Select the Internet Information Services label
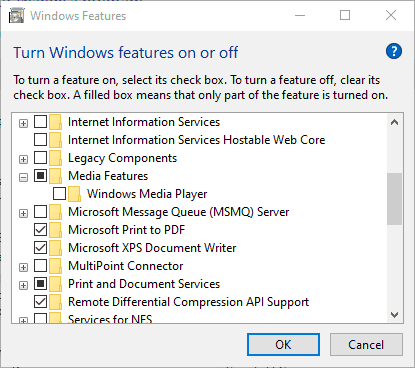 click(x=144, y=122)
